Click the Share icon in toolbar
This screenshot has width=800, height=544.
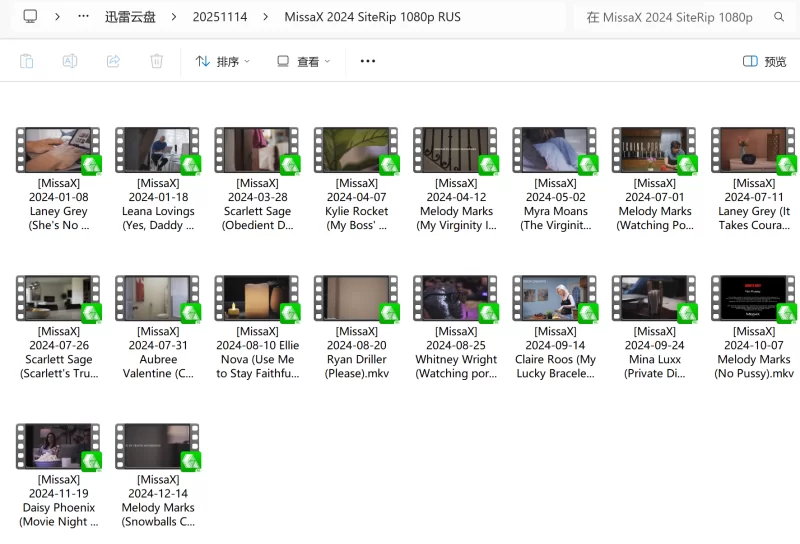click(113, 61)
